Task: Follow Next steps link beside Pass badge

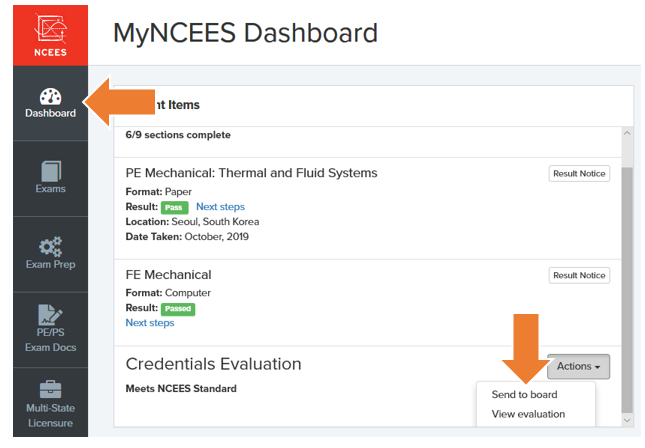Action: pos(220,207)
